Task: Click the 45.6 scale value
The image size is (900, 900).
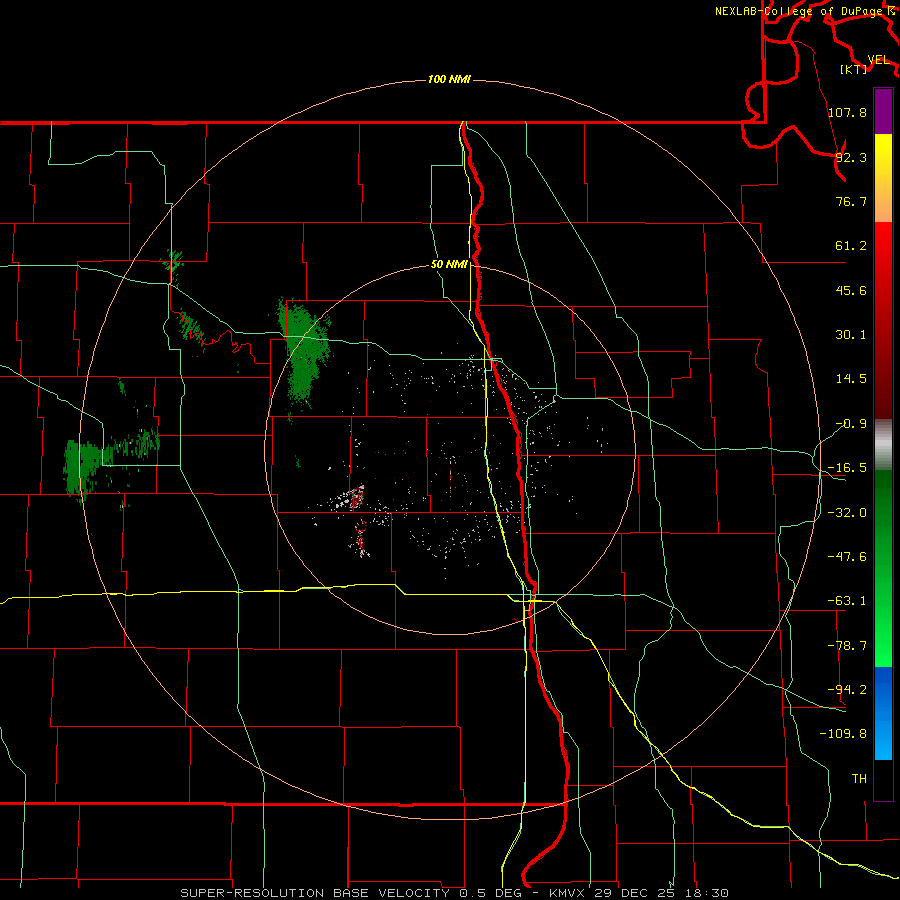Action: pos(851,290)
